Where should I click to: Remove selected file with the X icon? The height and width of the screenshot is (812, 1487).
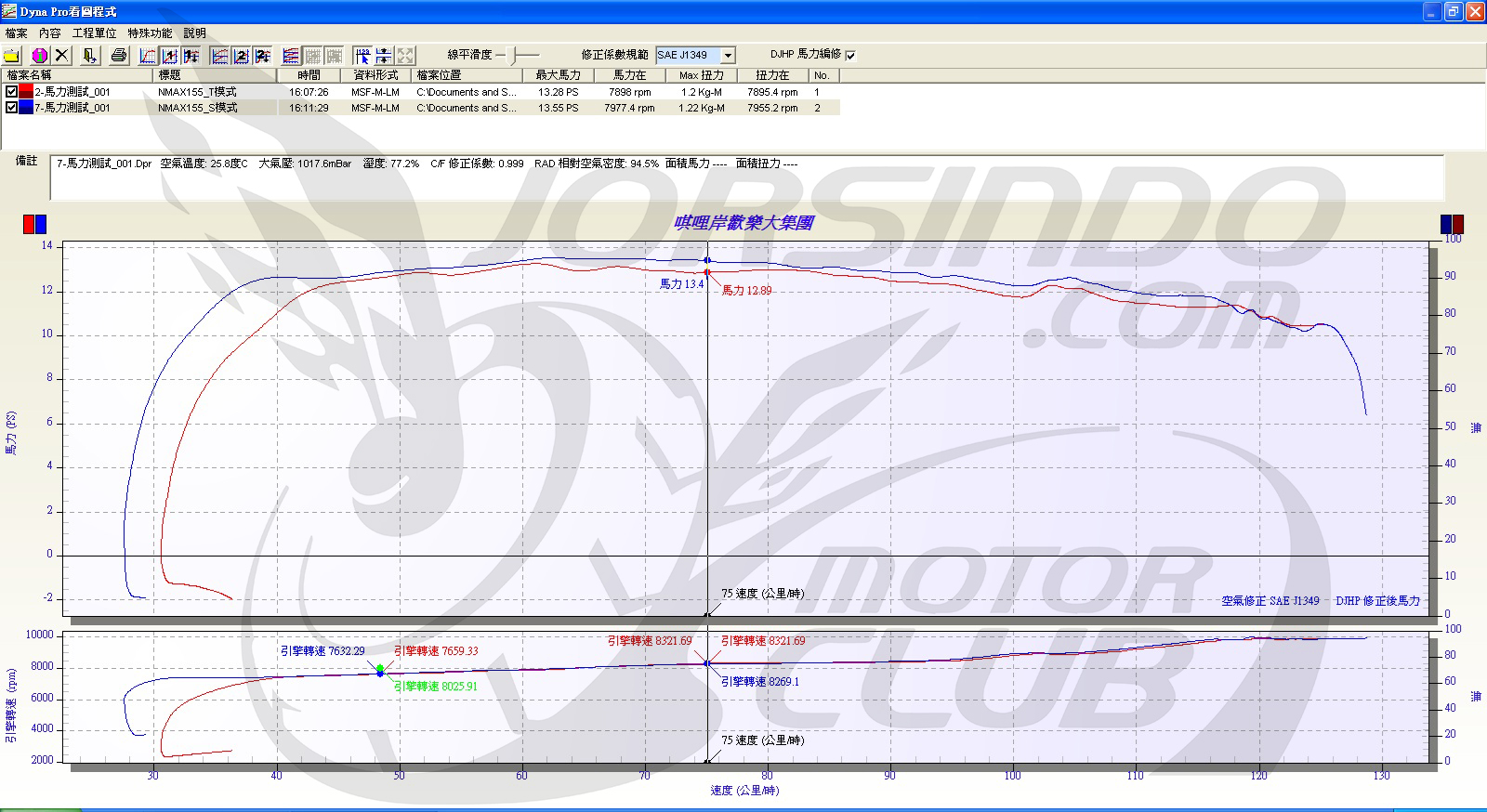point(61,56)
